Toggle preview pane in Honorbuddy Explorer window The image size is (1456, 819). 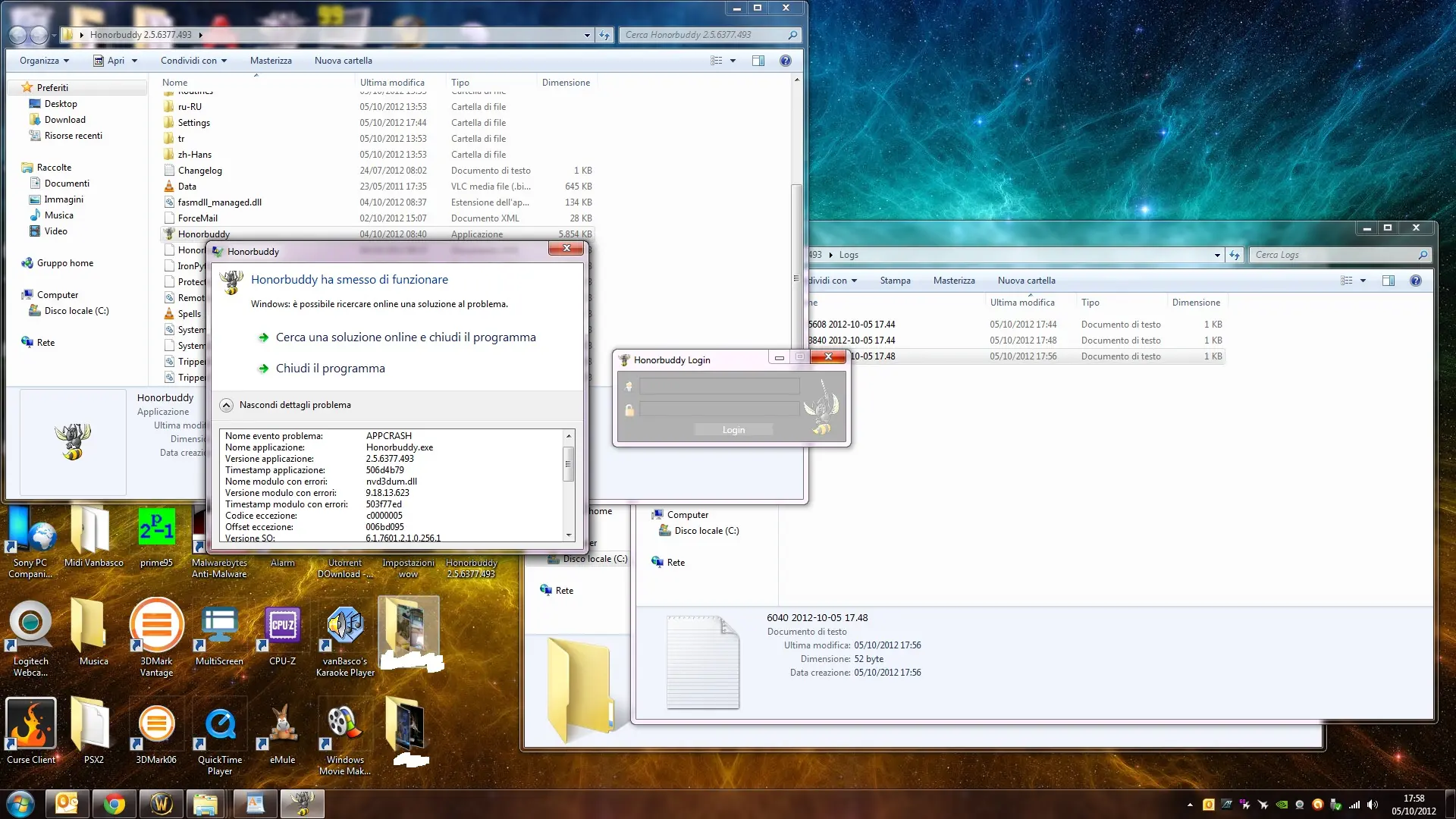coord(758,61)
